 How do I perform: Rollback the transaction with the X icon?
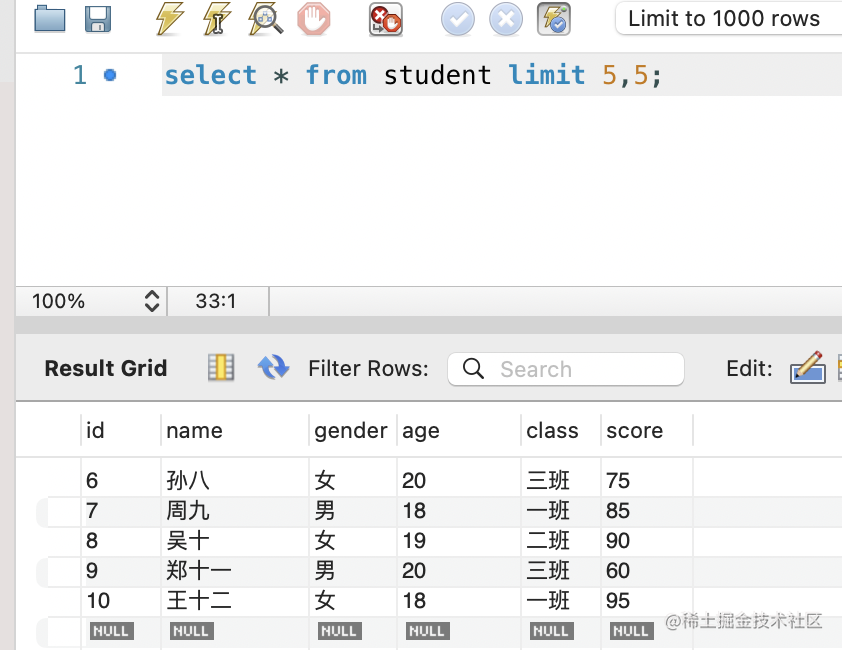tap(506, 19)
